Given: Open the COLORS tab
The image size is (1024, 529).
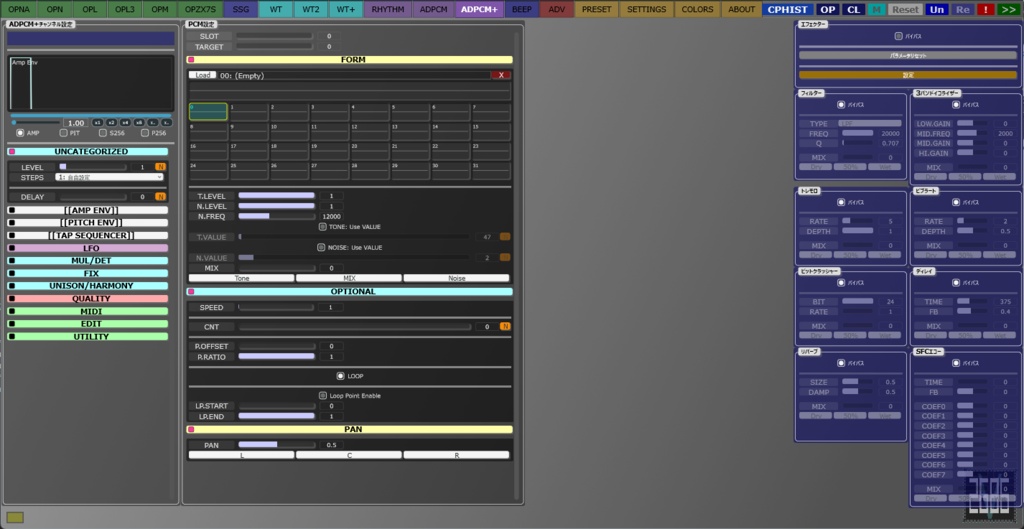Looking at the screenshot, I should (x=697, y=9).
